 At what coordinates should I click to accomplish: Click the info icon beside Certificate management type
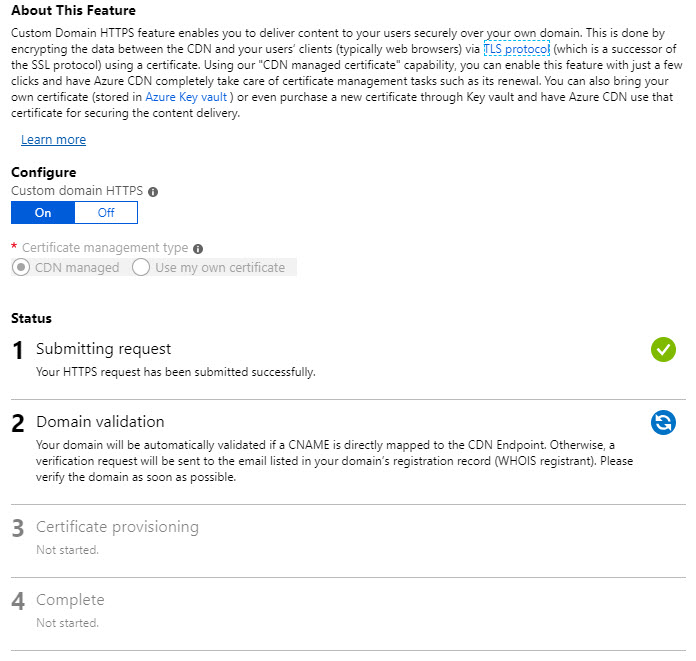point(198,249)
